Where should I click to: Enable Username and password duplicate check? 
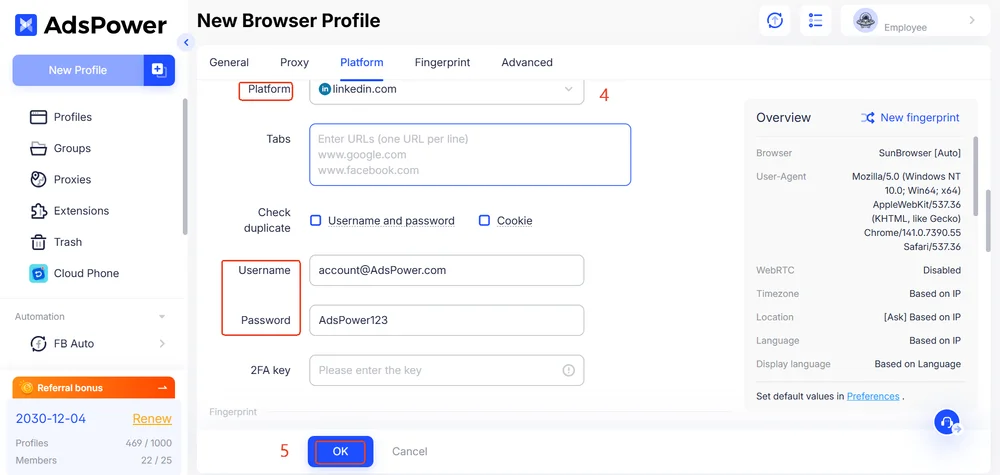point(316,221)
